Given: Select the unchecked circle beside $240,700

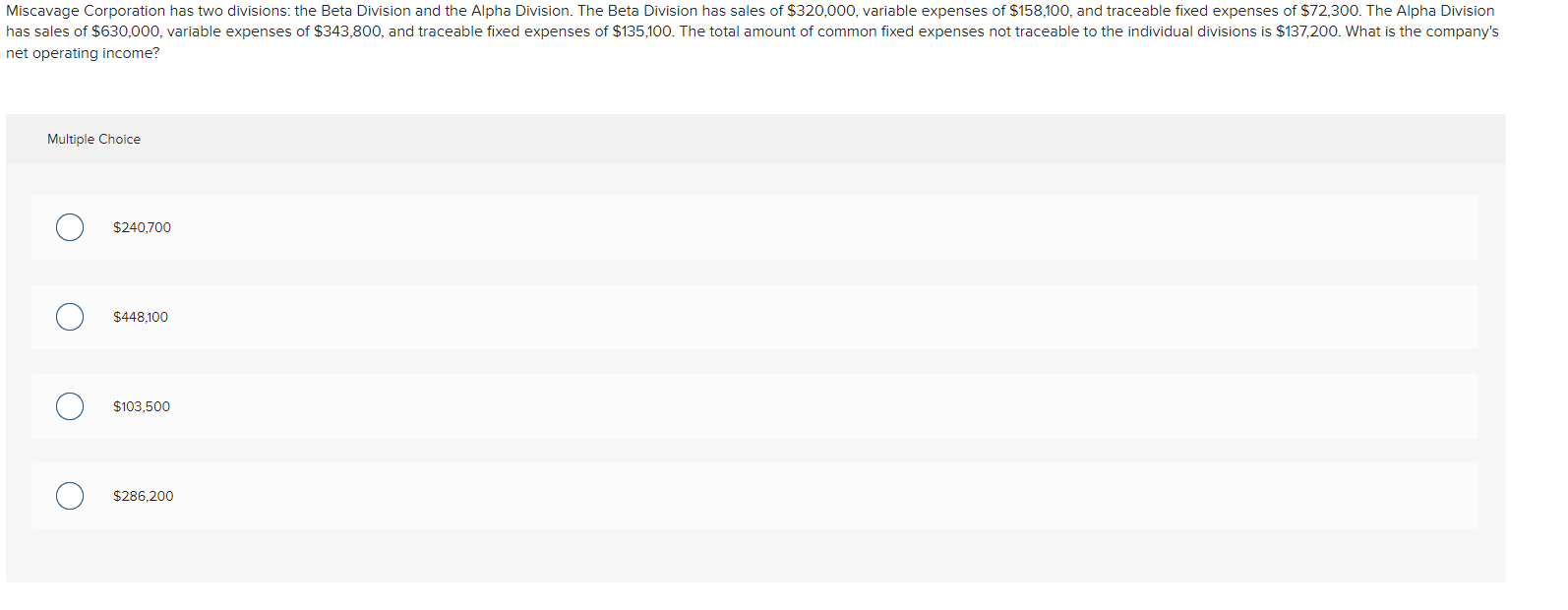Looking at the screenshot, I should click(69, 227).
